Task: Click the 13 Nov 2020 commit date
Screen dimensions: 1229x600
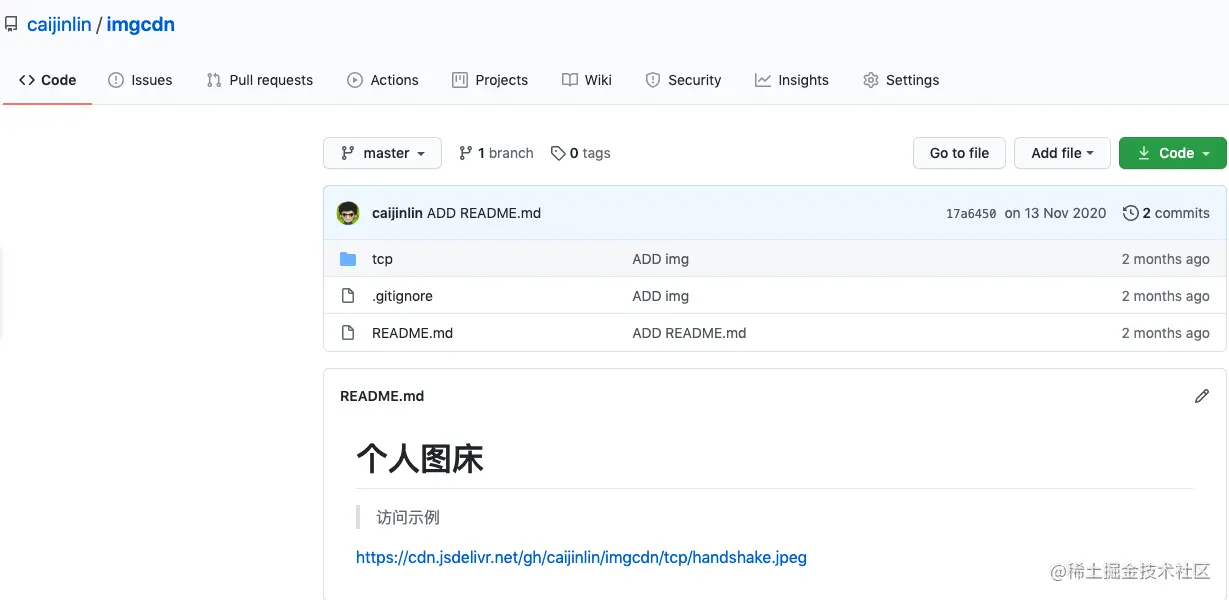Action: [x=1055, y=213]
